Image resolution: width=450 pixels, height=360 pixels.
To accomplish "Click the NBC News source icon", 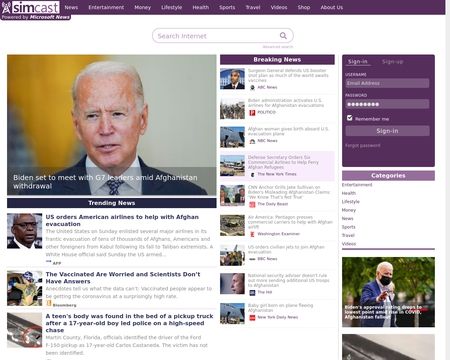I will click(x=252, y=141).
